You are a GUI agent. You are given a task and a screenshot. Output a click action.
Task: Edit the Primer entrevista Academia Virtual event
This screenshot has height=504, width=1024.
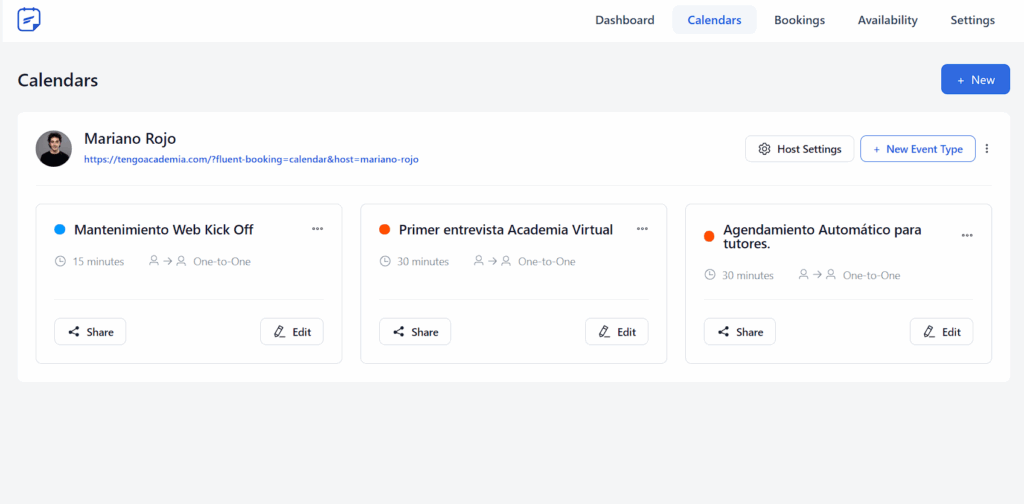616,332
